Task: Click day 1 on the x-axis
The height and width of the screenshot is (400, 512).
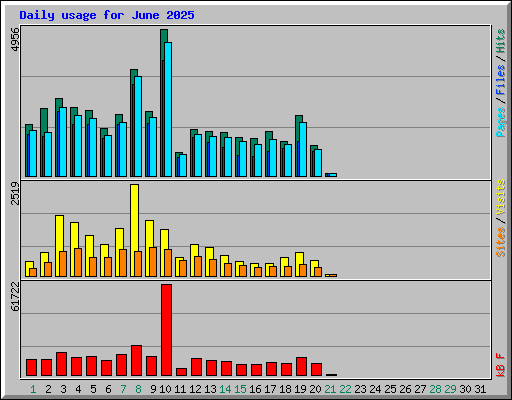Action: pos(33,389)
